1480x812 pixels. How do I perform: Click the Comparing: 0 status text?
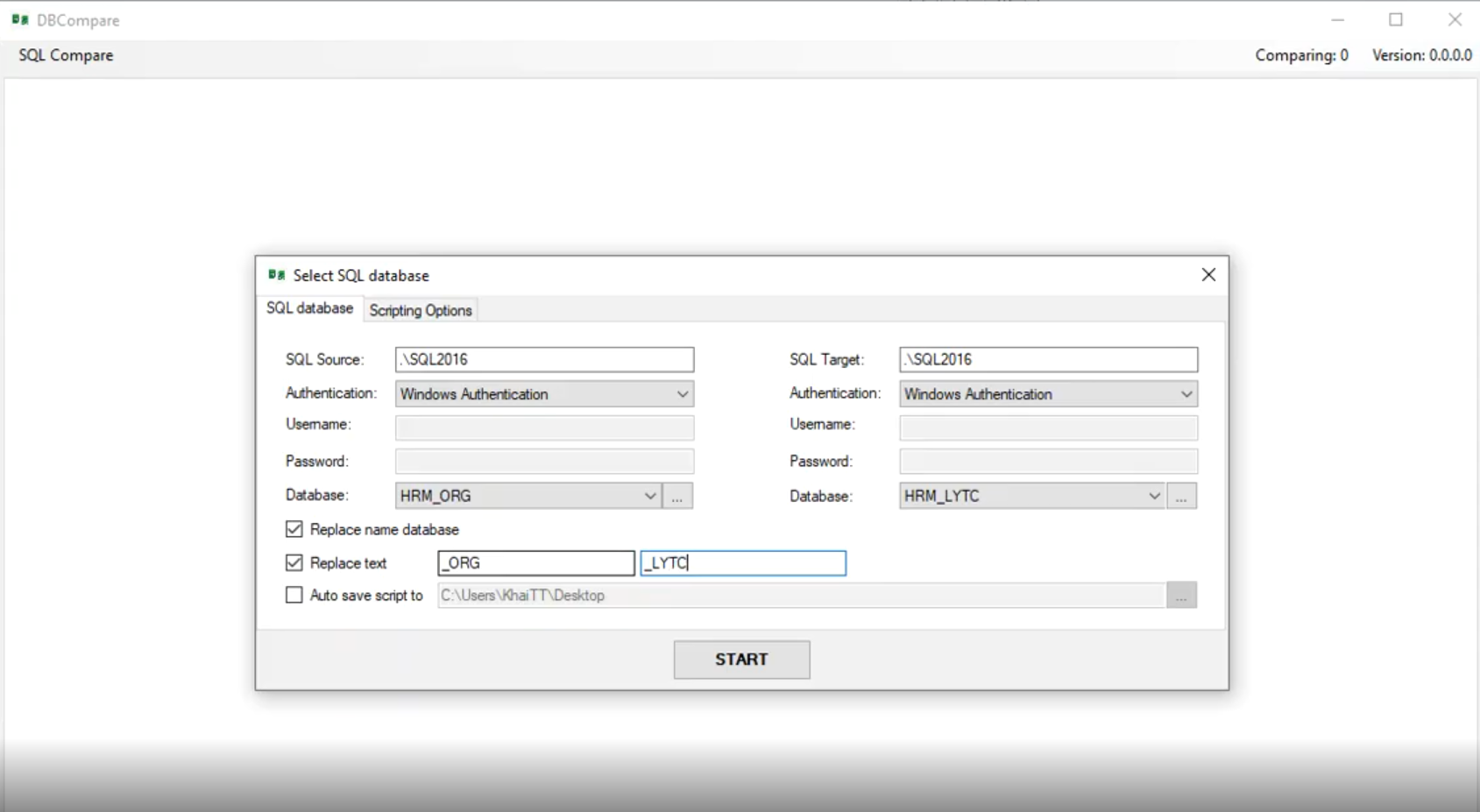coord(1301,55)
